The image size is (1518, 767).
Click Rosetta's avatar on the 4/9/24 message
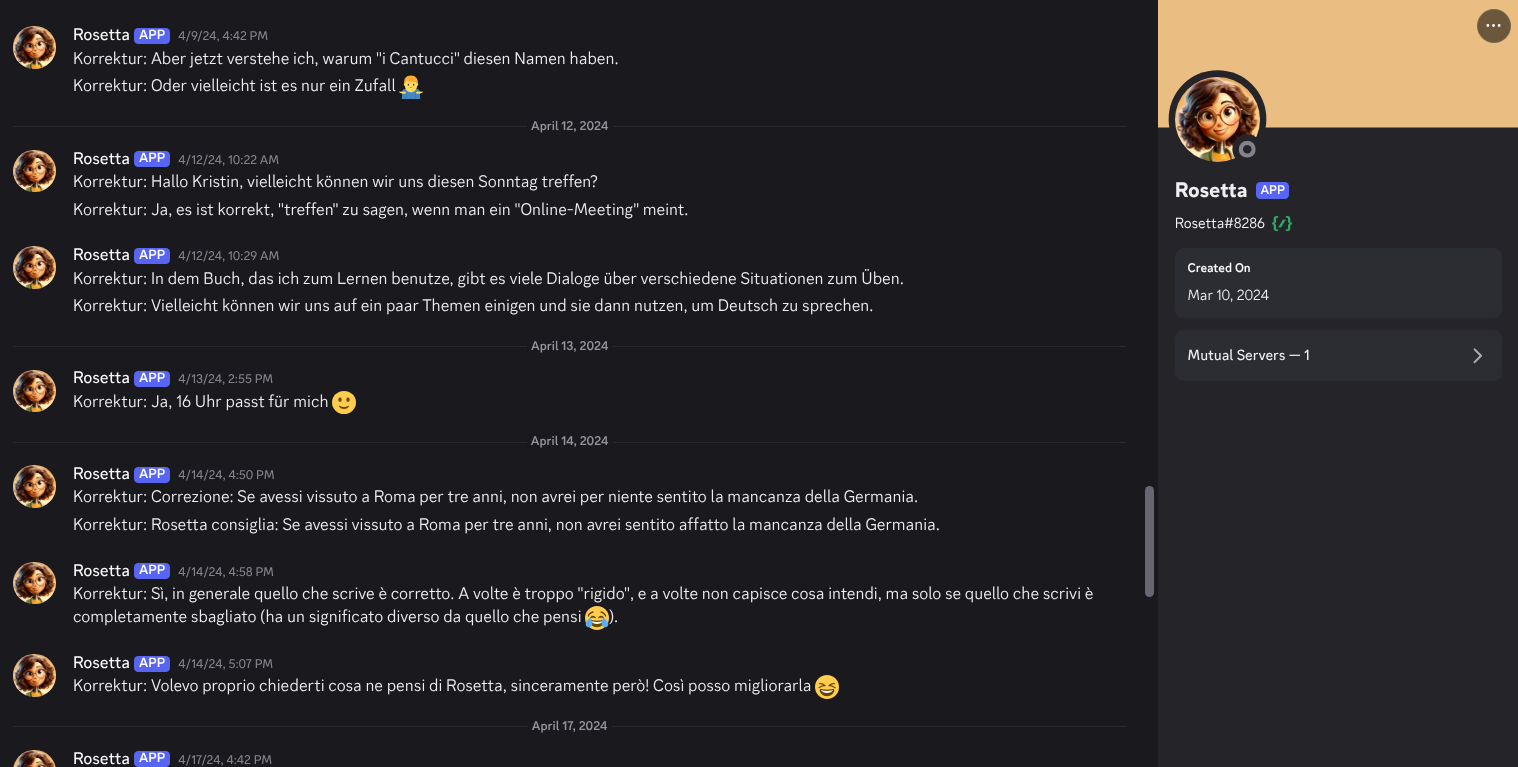tap(34, 47)
